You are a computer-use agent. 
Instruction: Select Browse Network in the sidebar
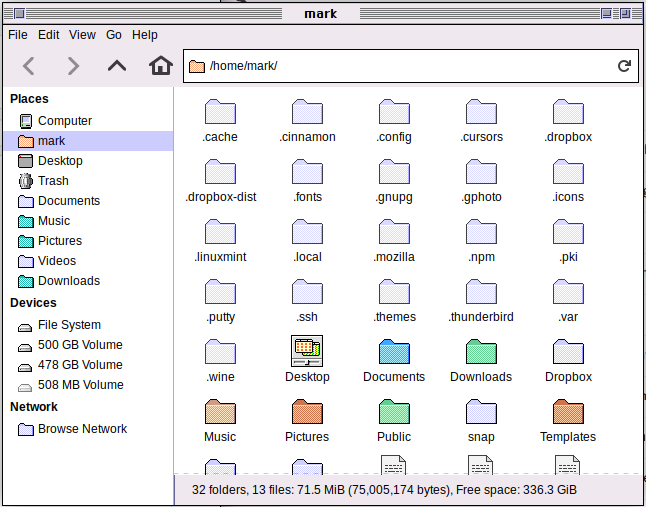coord(88,429)
